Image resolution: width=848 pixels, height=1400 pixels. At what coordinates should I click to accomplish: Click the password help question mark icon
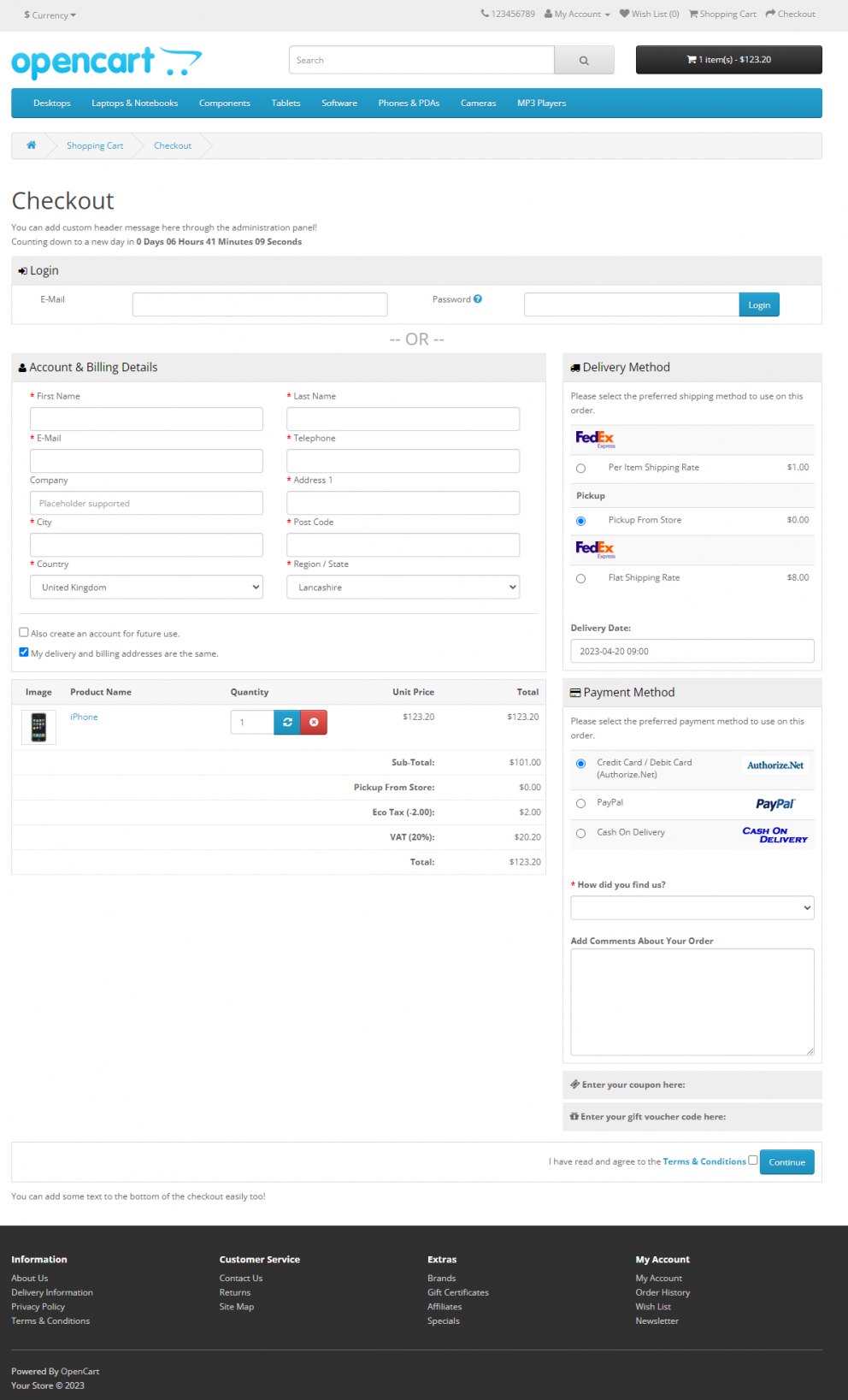pos(478,299)
